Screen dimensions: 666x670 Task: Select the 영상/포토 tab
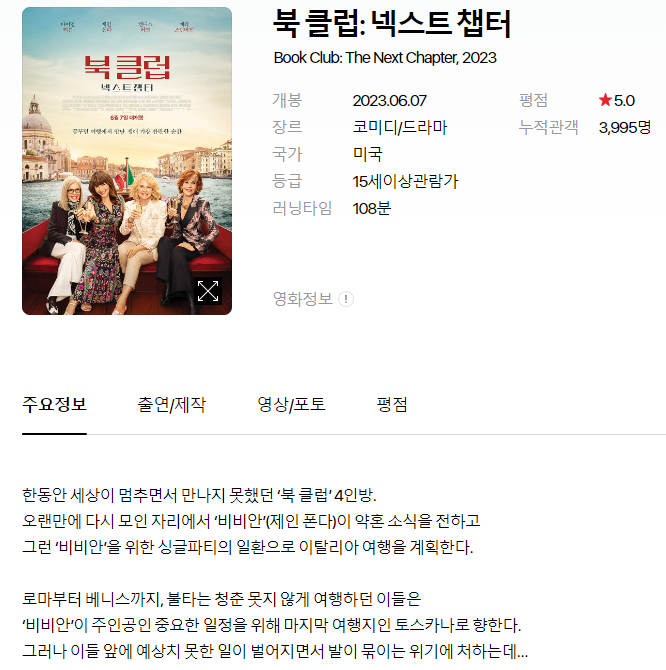[x=291, y=404]
